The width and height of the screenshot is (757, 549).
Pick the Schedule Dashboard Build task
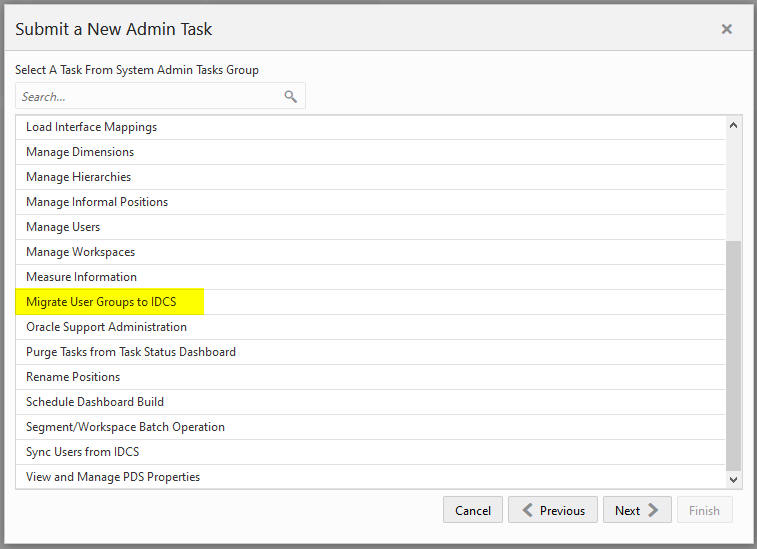[x=370, y=402]
